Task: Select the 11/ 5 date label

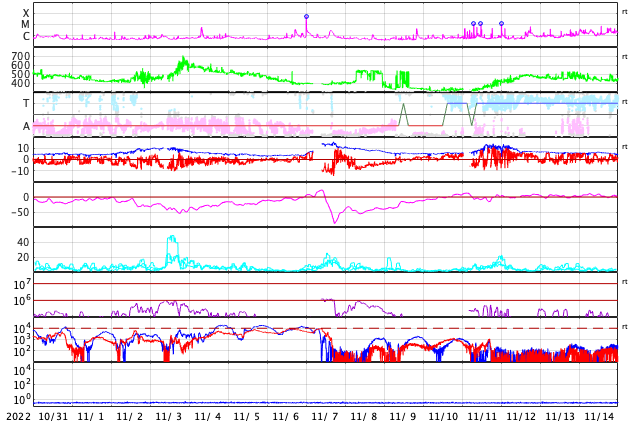Action: point(247,417)
